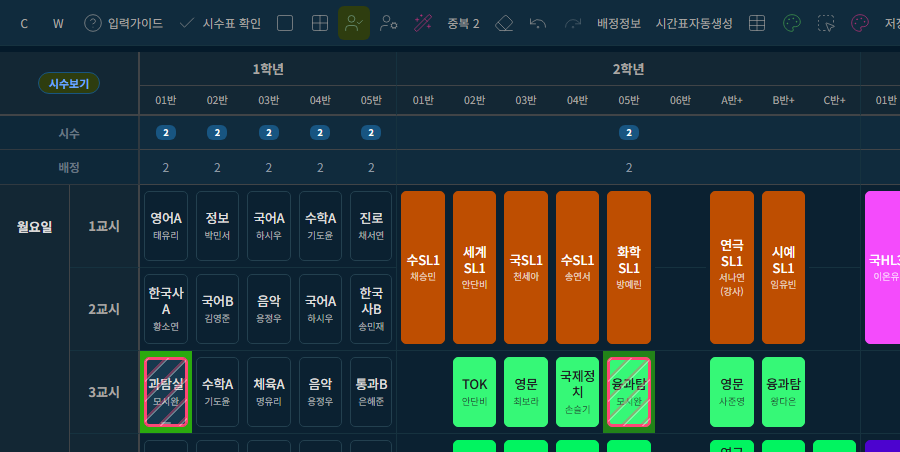900x452 pixels.
Task: Select the green 융과탐 왕다은 card
Action: (x=783, y=392)
